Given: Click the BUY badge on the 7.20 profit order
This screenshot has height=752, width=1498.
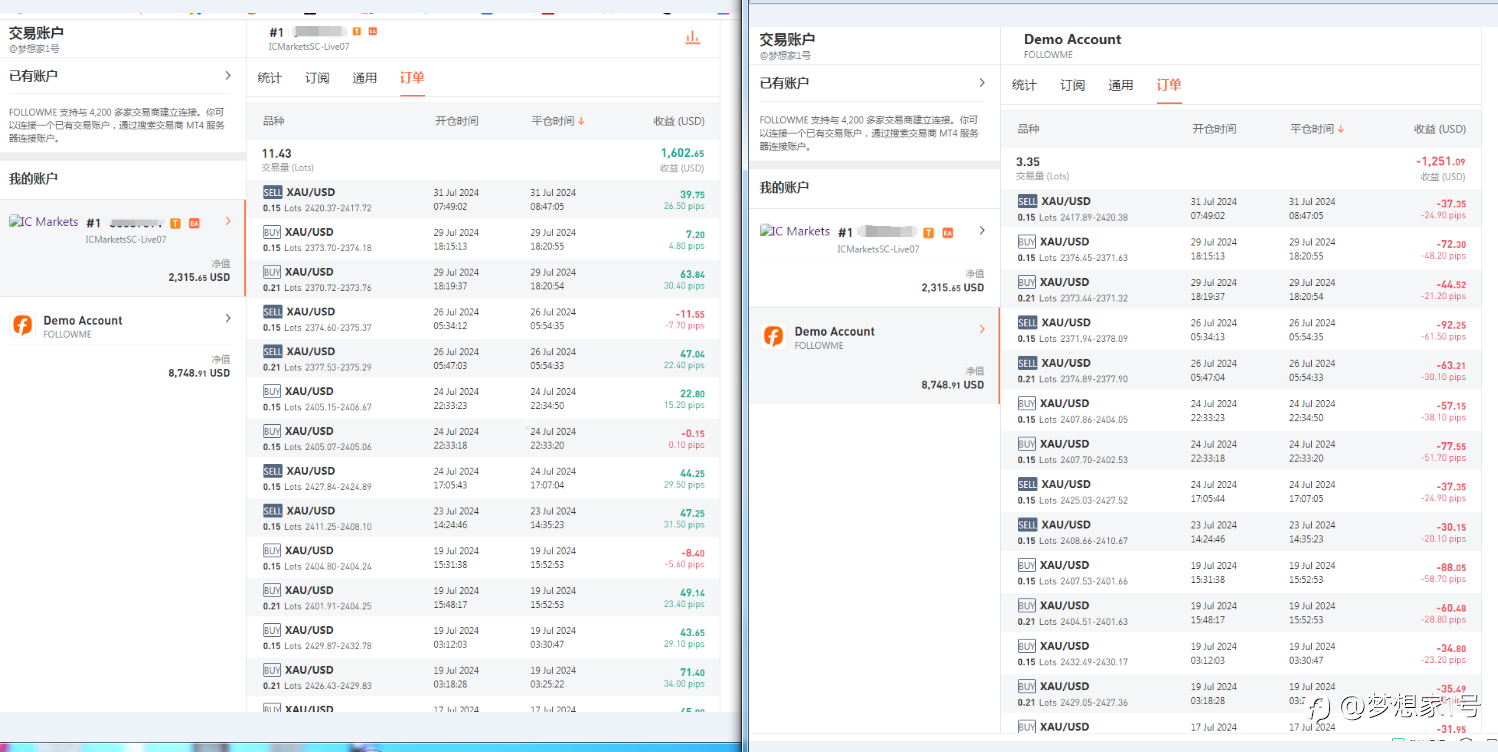Looking at the screenshot, I should pos(272,232).
